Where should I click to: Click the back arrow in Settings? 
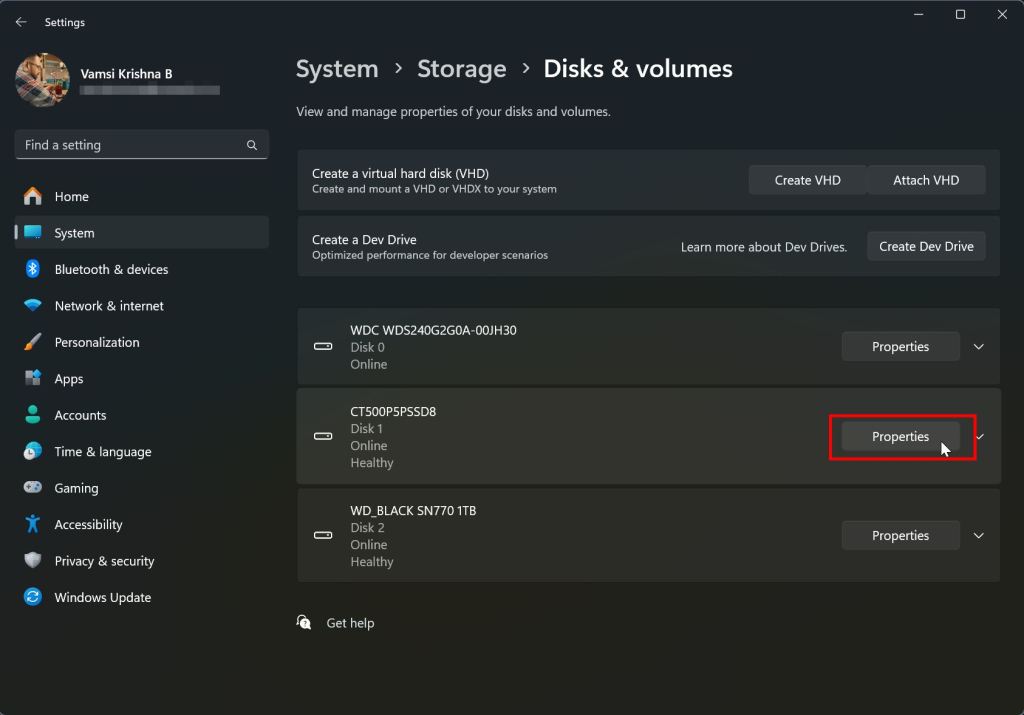(x=21, y=22)
